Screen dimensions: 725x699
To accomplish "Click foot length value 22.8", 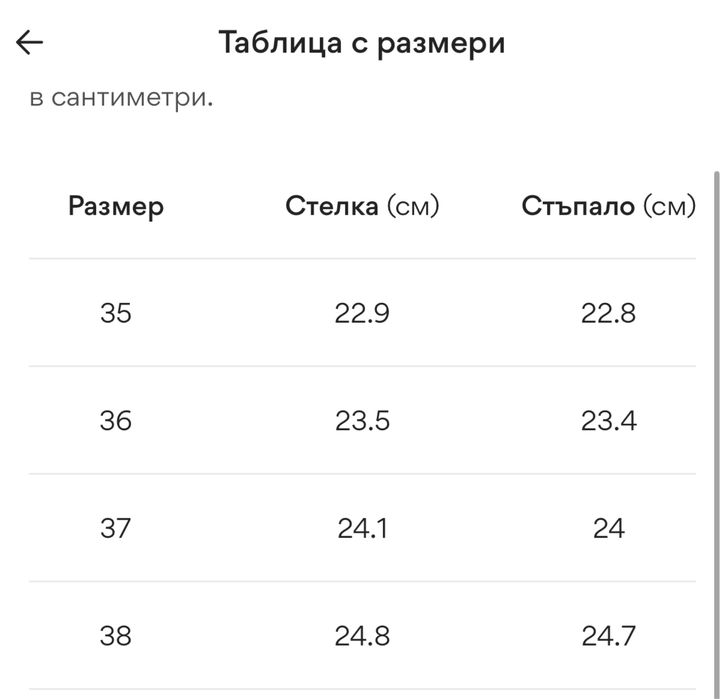I will click(608, 314).
